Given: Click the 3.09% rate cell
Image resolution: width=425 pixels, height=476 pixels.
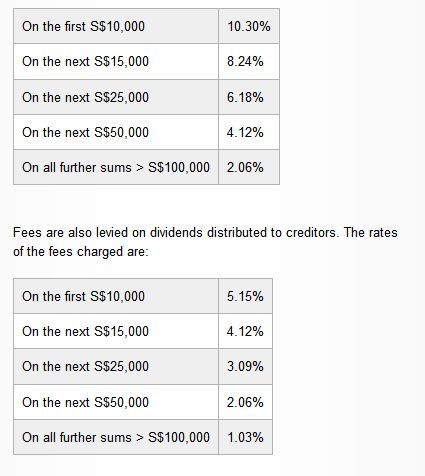Looking at the screenshot, I should pos(246,367).
